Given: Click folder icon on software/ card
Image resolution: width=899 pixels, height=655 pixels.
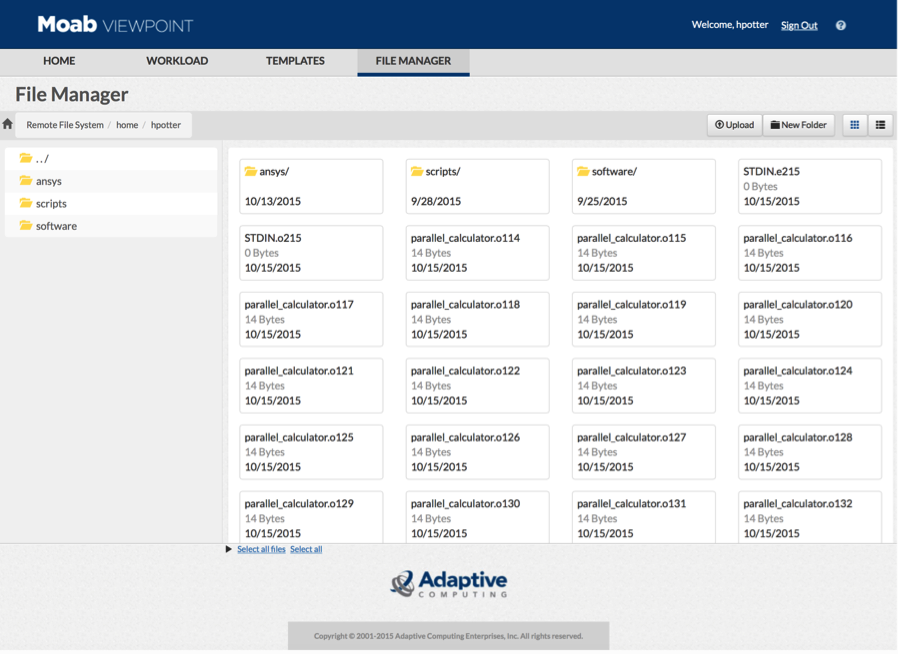Looking at the screenshot, I should coord(583,171).
